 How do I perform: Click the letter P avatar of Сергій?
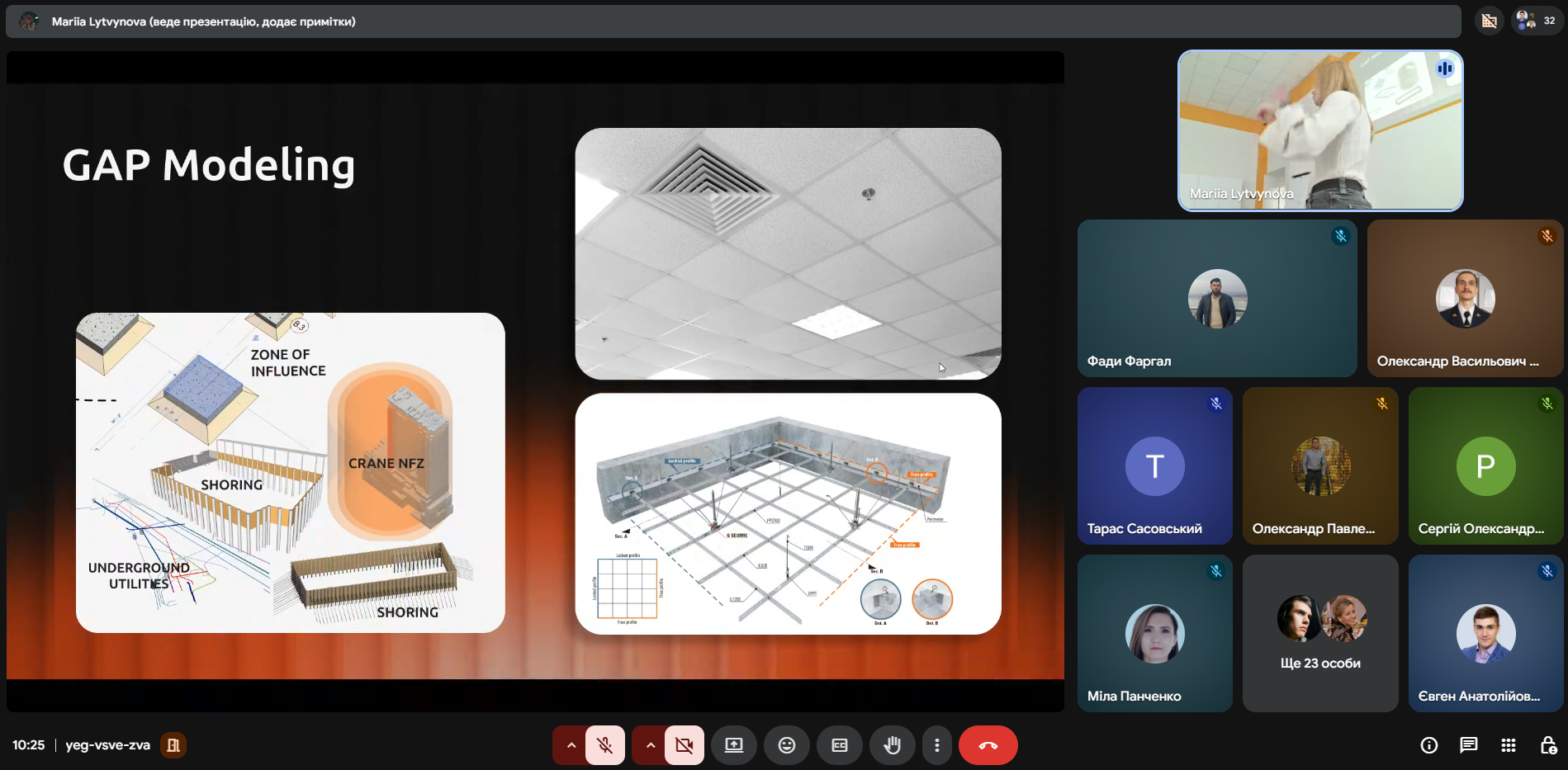(x=1485, y=466)
